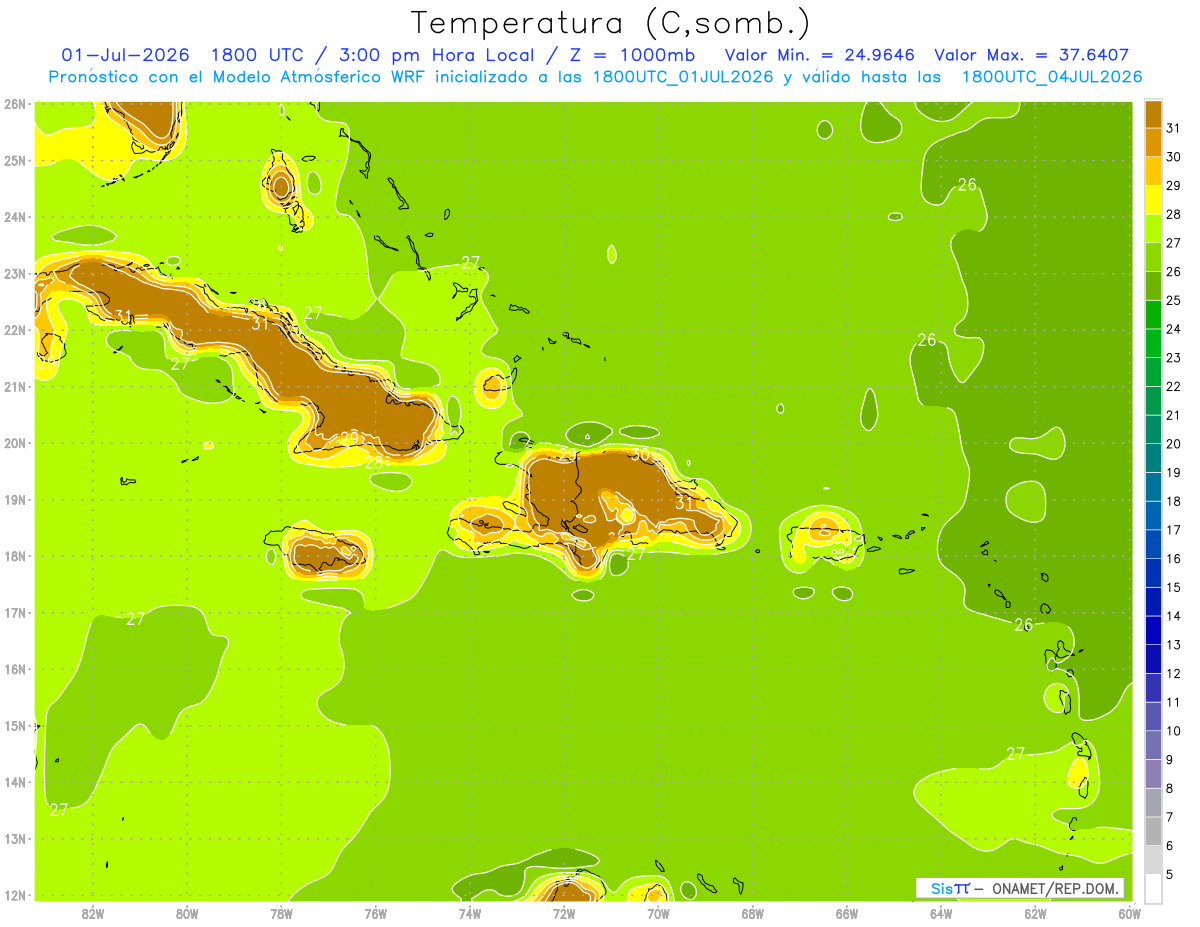The width and height of the screenshot is (1200, 927).
Task: Click the "Temperatura (C,somb.)" map title
Action: [611, 23]
